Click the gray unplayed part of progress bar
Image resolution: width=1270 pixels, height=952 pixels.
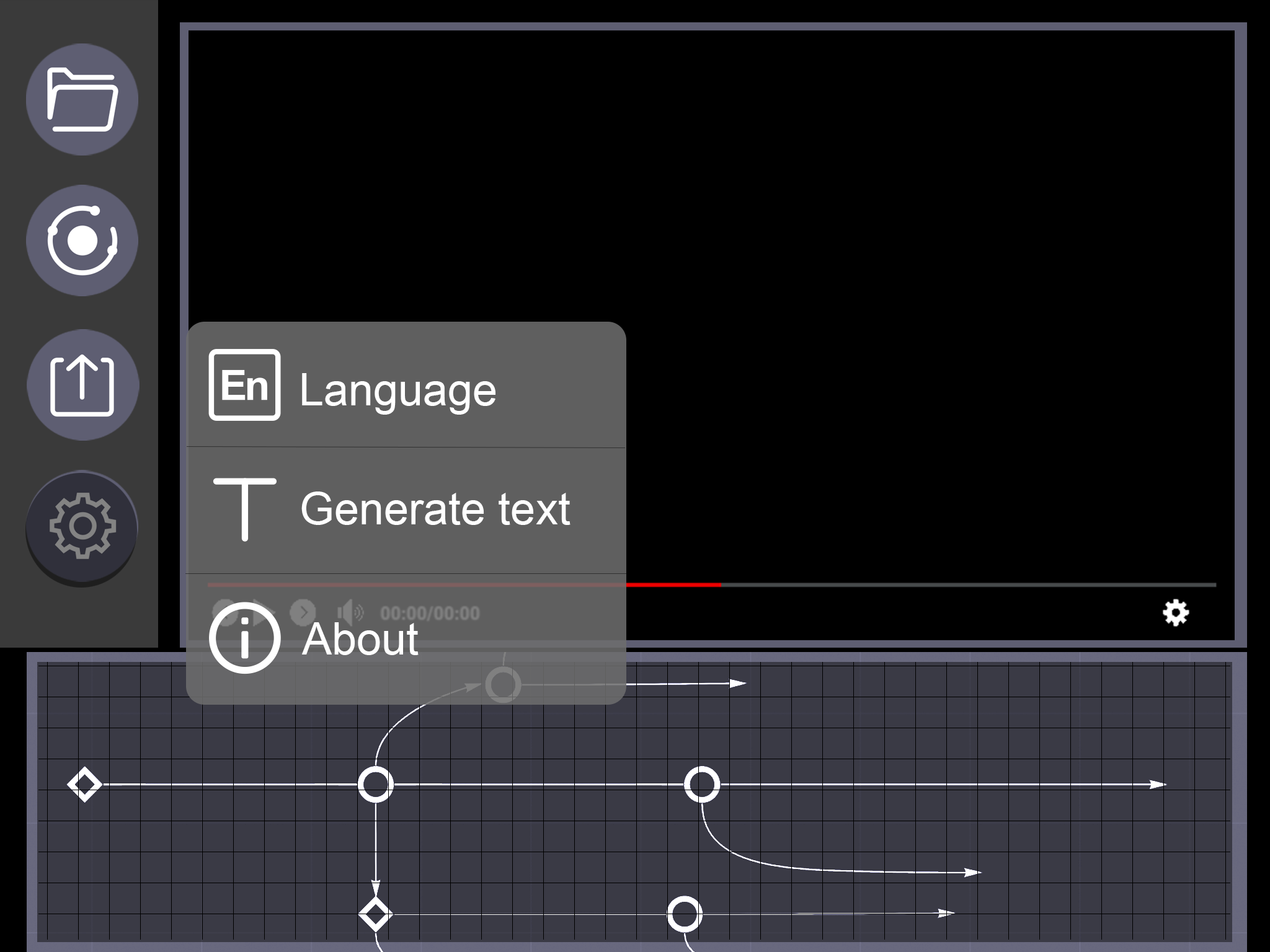point(967,584)
